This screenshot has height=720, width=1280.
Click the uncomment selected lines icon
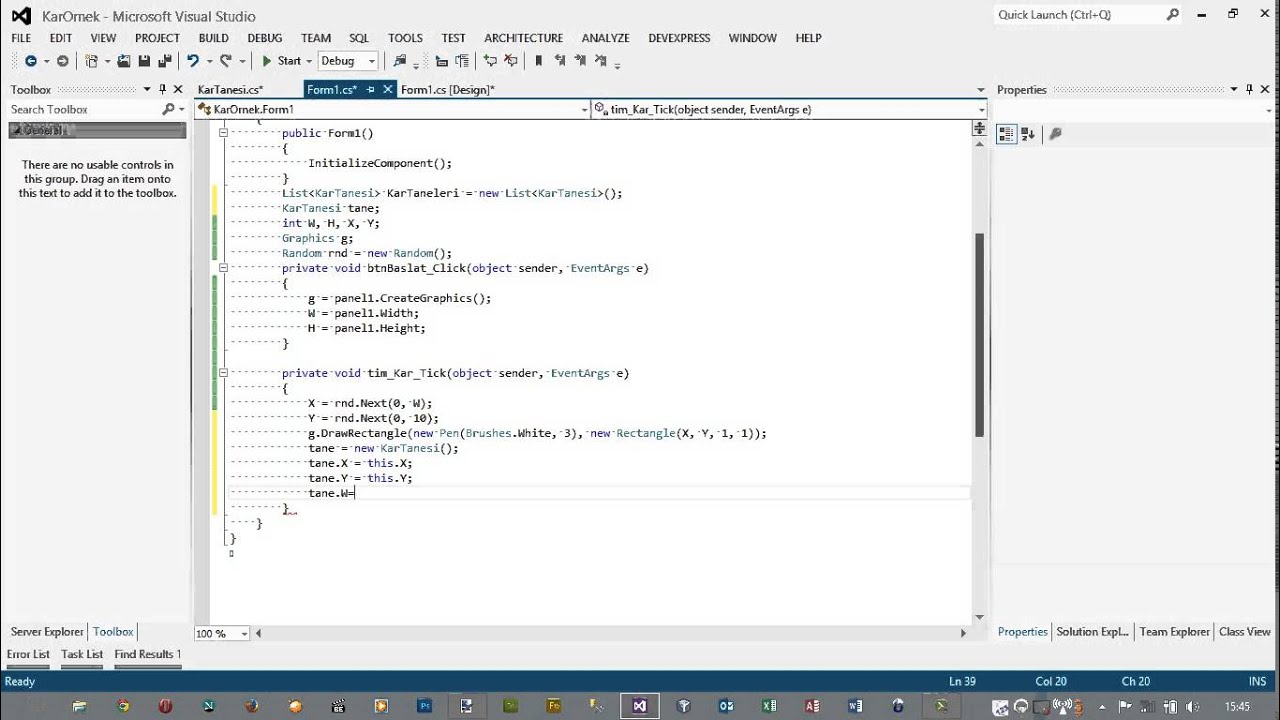[511, 61]
